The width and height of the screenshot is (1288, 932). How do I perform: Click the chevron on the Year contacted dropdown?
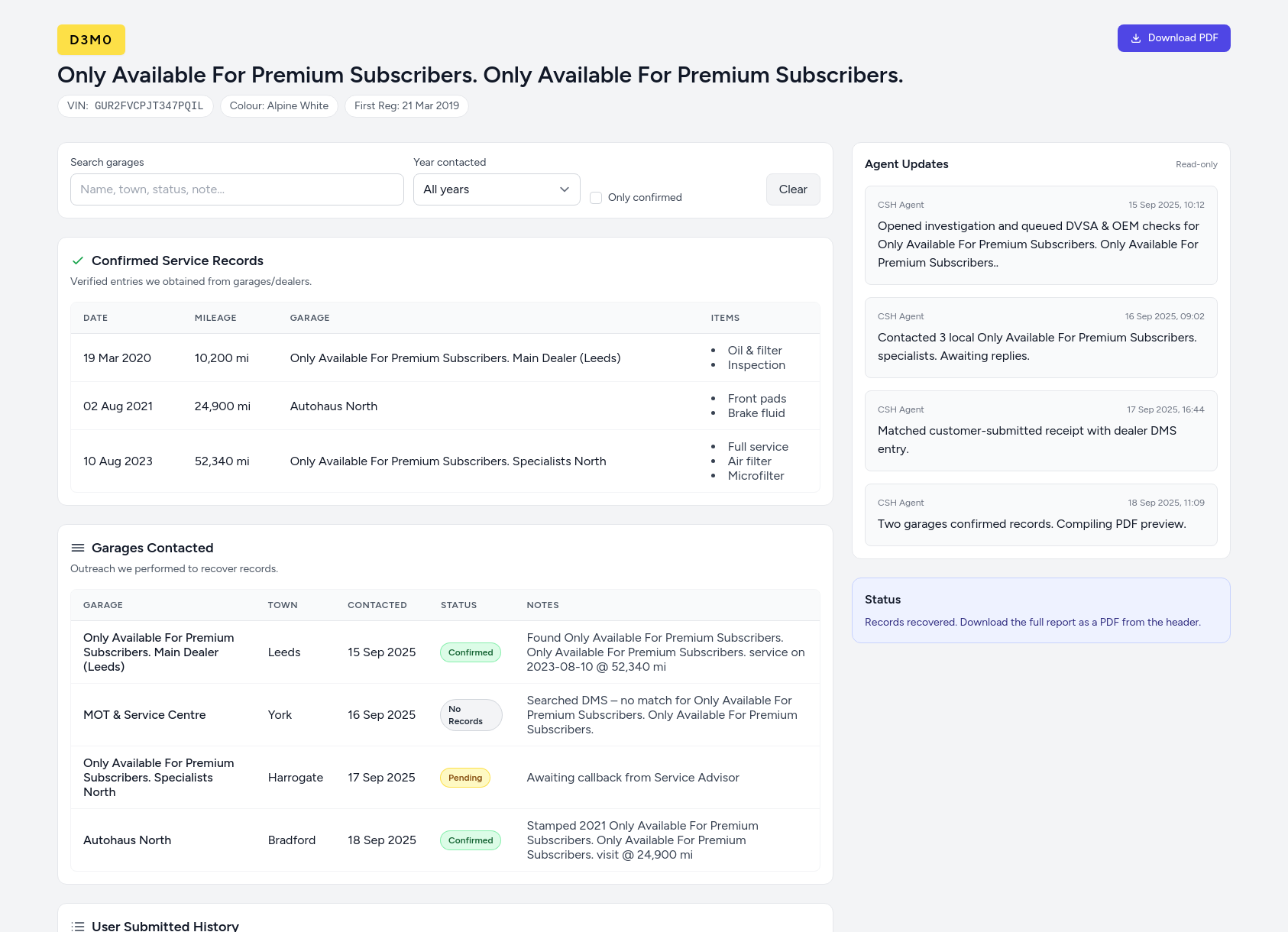tap(564, 189)
